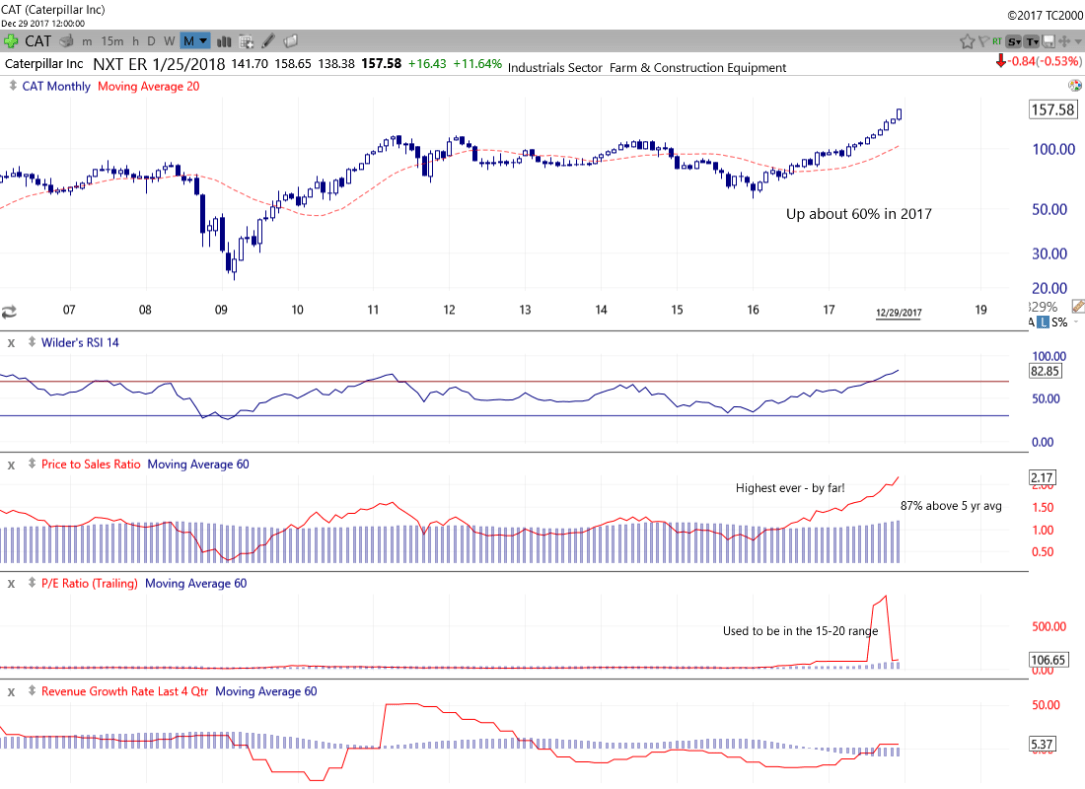Flag the CAT symbol with flag icon
The image size is (1085, 789).
coord(983,41)
